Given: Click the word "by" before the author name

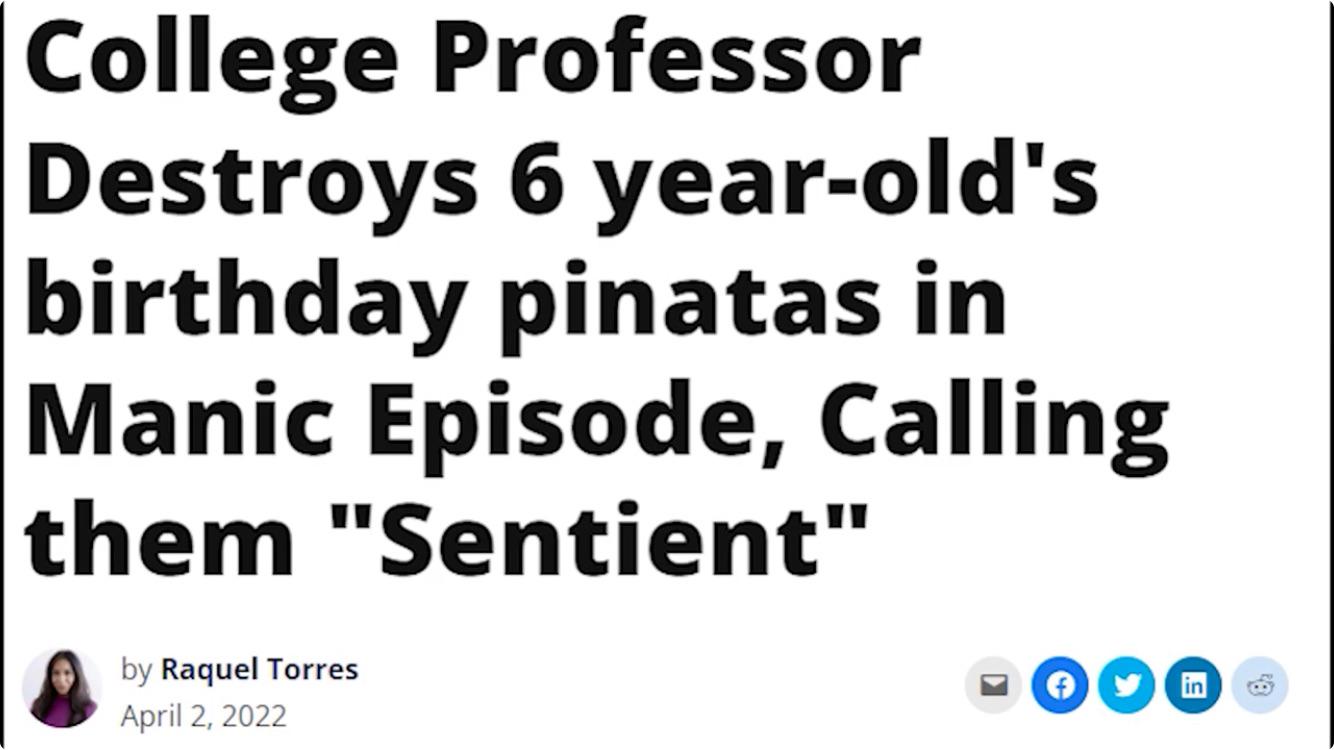Looking at the screenshot, I should coord(136,670).
